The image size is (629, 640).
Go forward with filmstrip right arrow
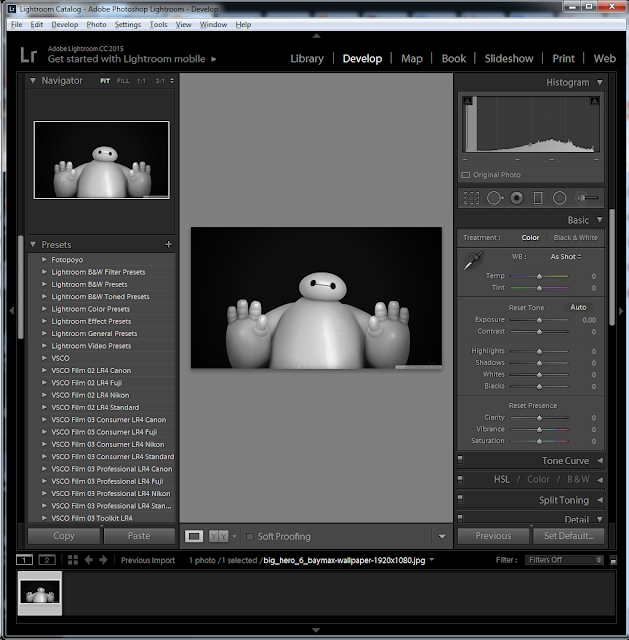pos(103,560)
